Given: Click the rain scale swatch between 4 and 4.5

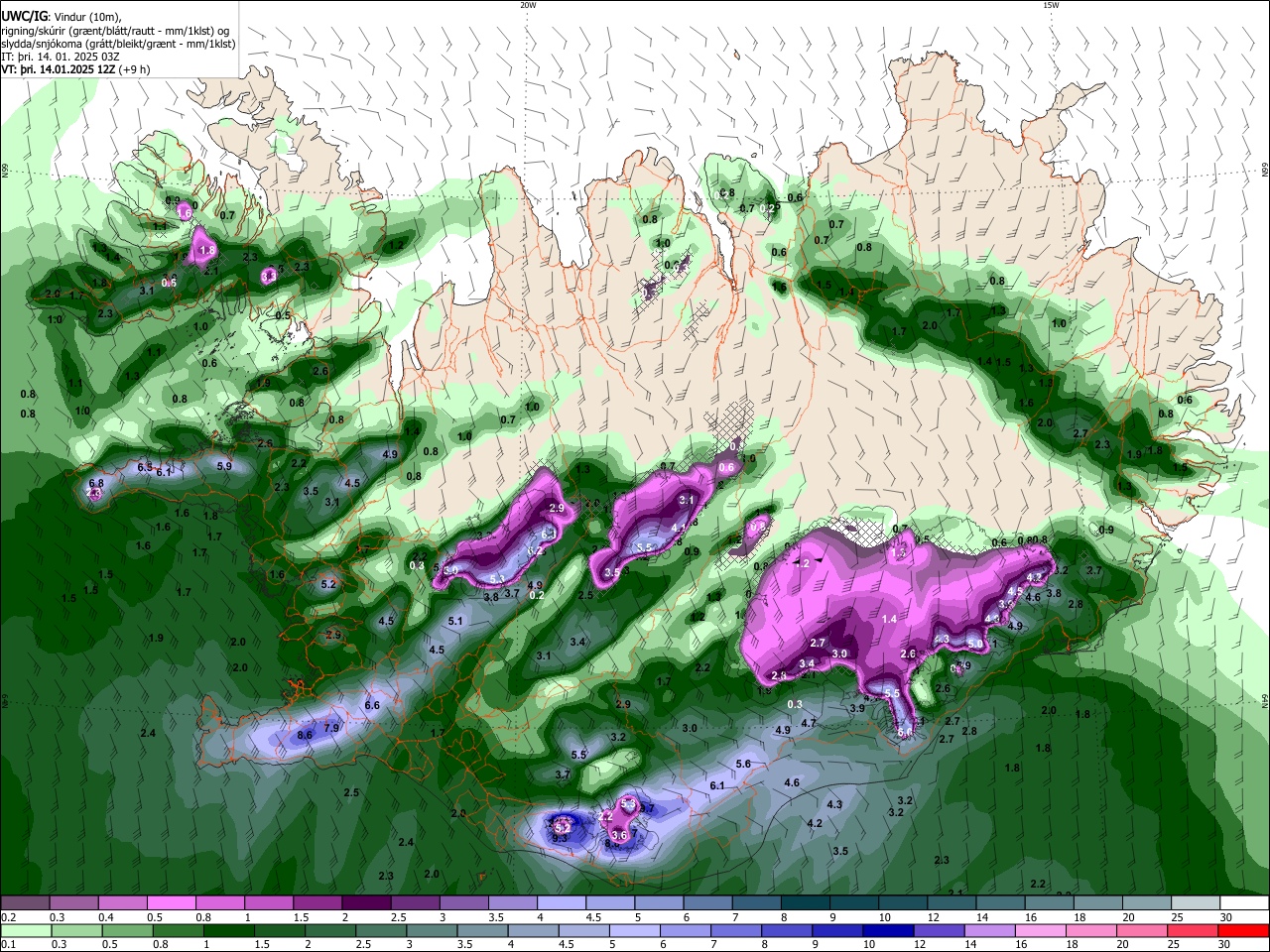Looking at the screenshot, I should pos(535,931).
